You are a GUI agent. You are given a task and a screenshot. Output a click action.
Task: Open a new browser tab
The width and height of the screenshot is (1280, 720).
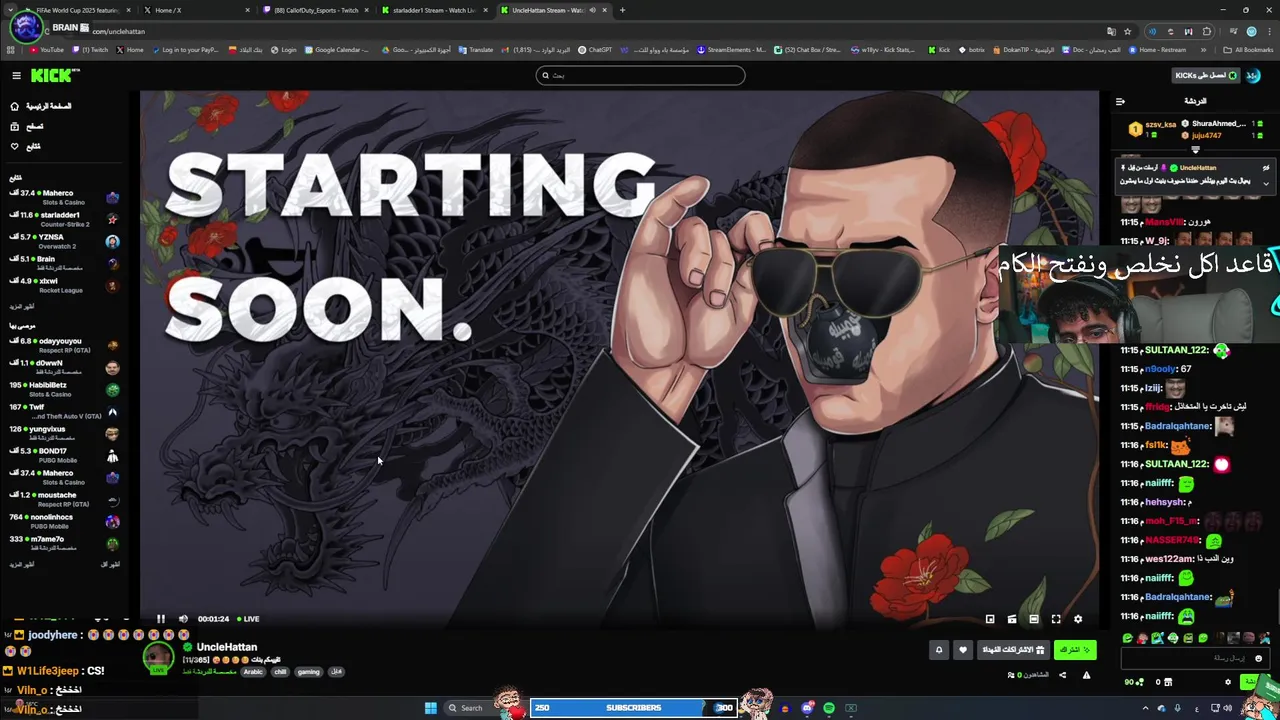tap(622, 10)
